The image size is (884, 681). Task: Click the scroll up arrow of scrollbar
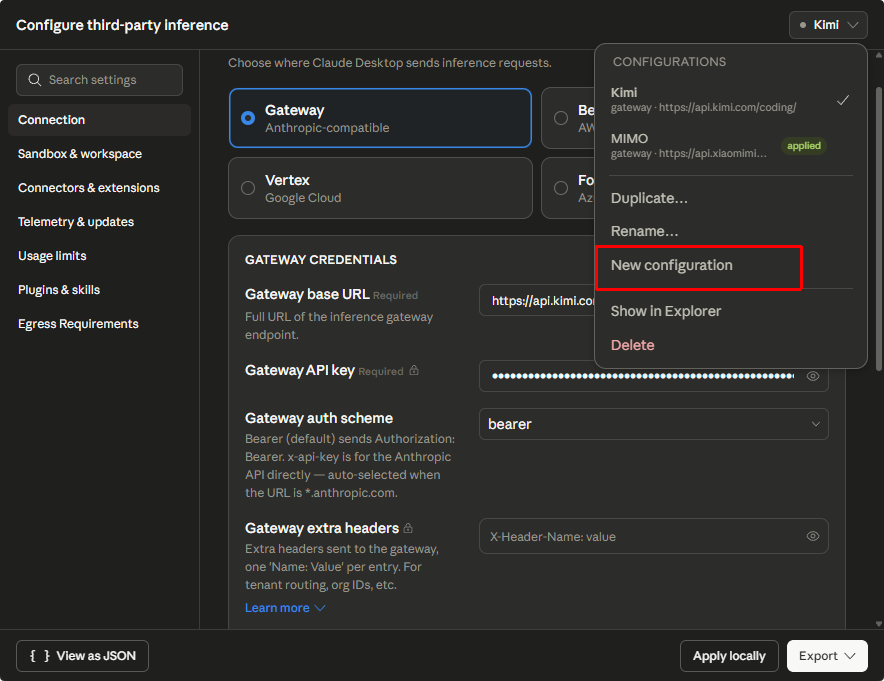[878, 55]
